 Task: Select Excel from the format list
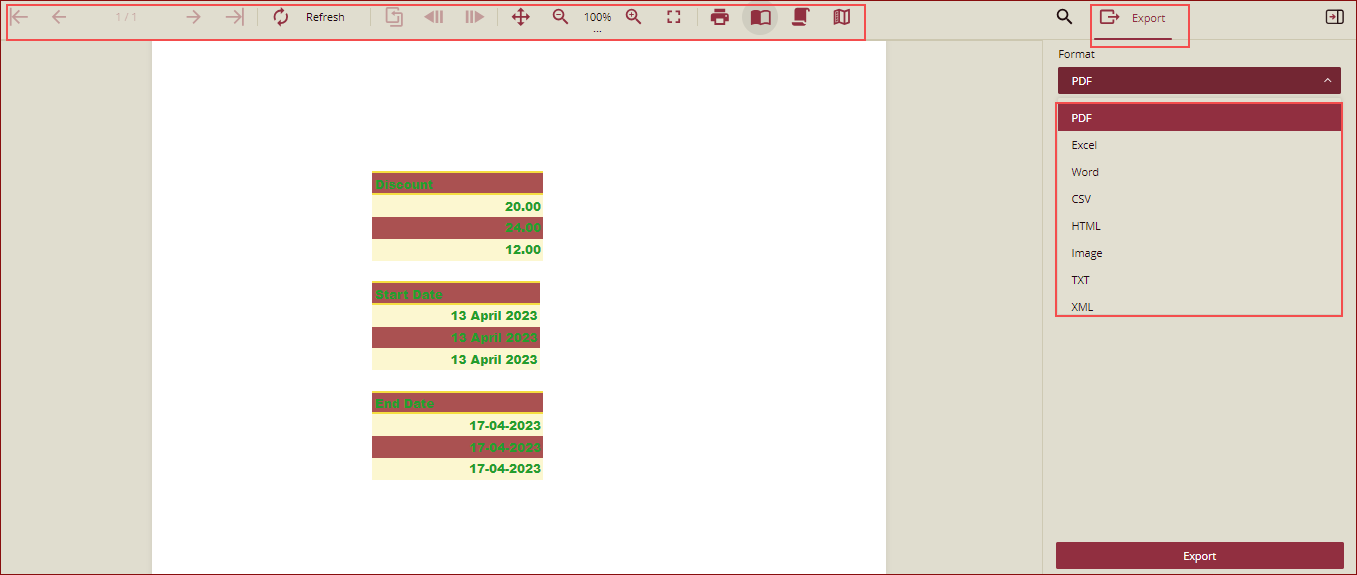pyautogui.click(x=1084, y=145)
